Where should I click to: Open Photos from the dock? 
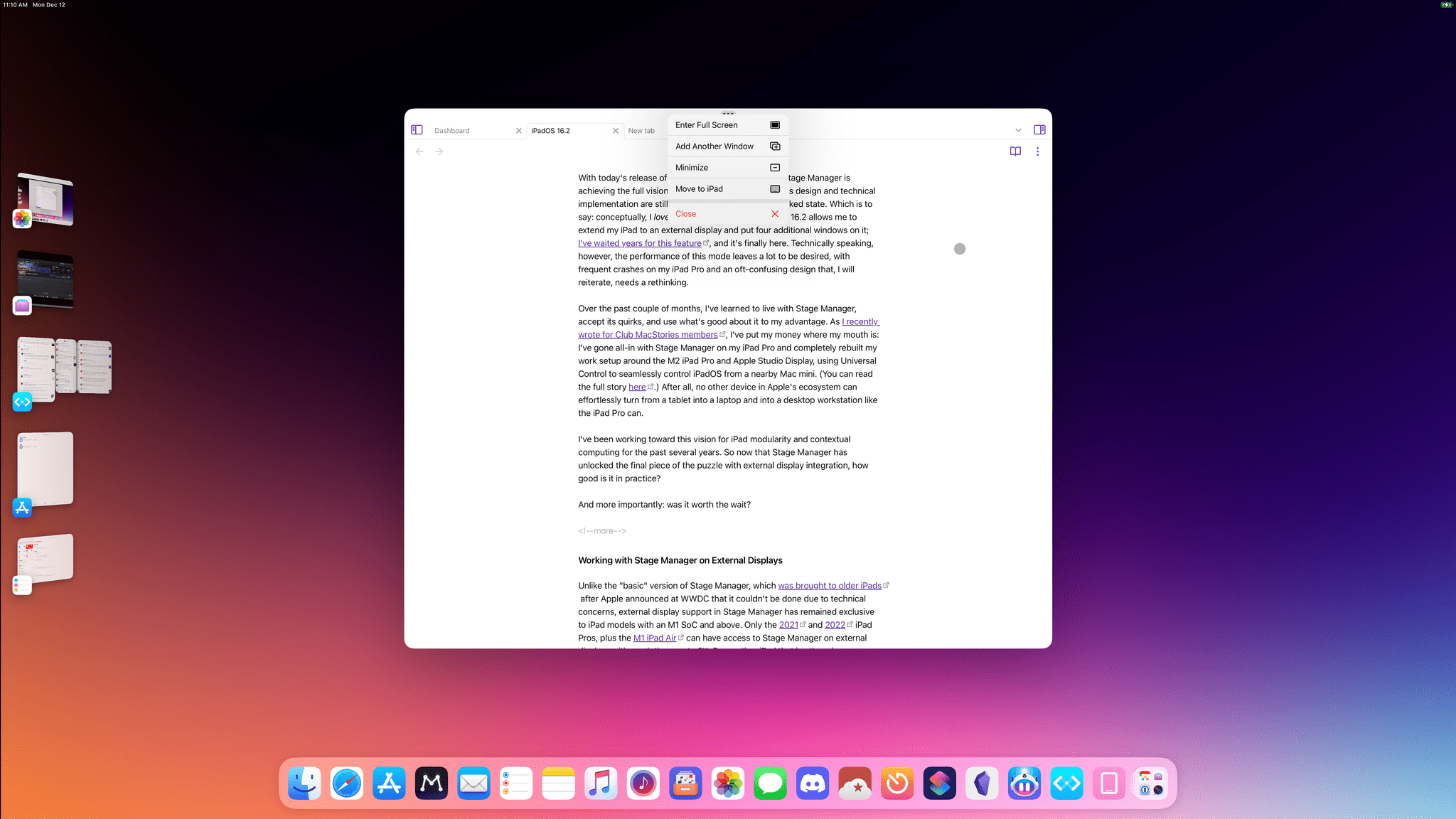click(728, 783)
